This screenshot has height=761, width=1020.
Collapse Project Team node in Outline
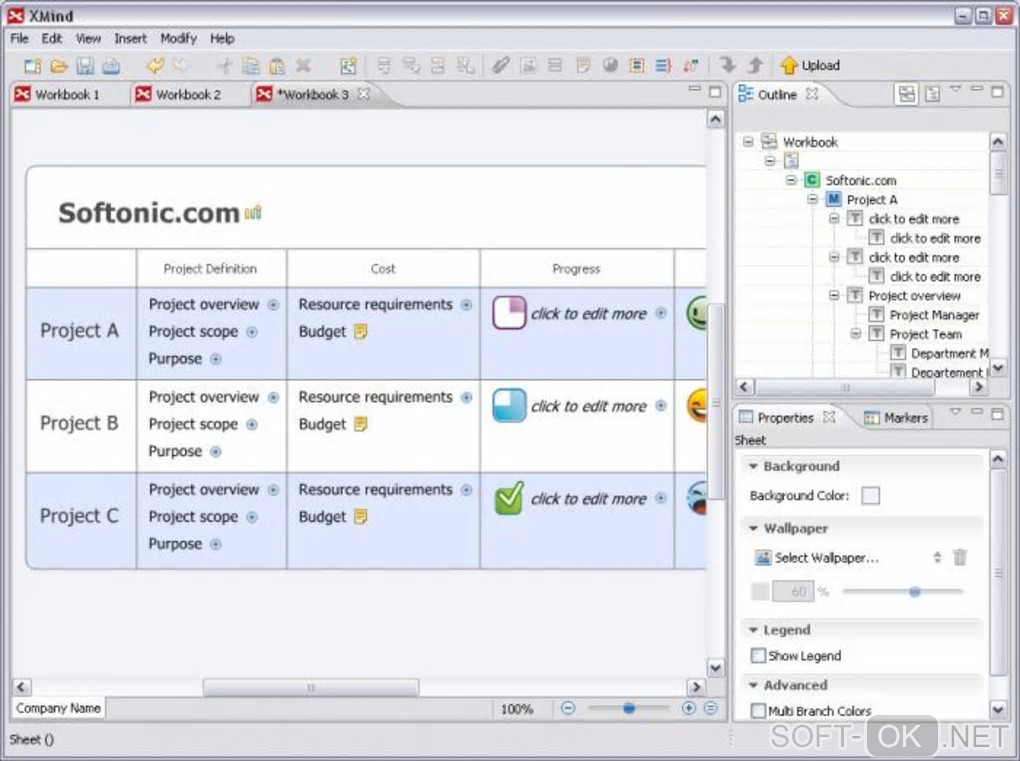[856, 334]
